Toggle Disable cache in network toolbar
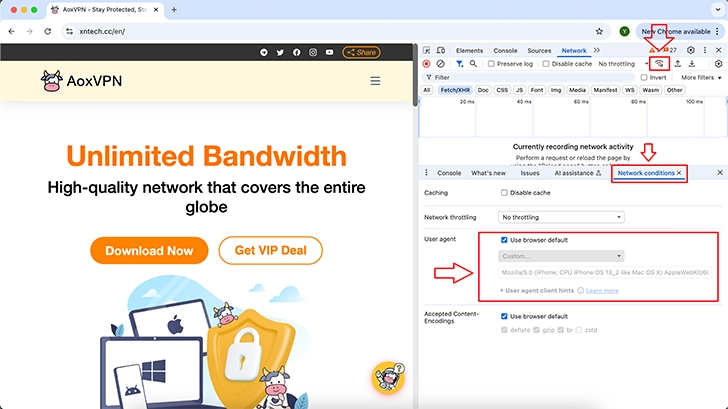This screenshot has height=409, width=728. pyautogui.click(x=546, y=64)
